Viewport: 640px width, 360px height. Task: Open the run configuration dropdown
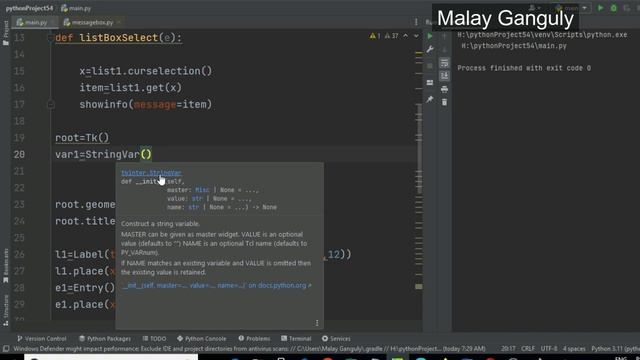coord(584,8)
